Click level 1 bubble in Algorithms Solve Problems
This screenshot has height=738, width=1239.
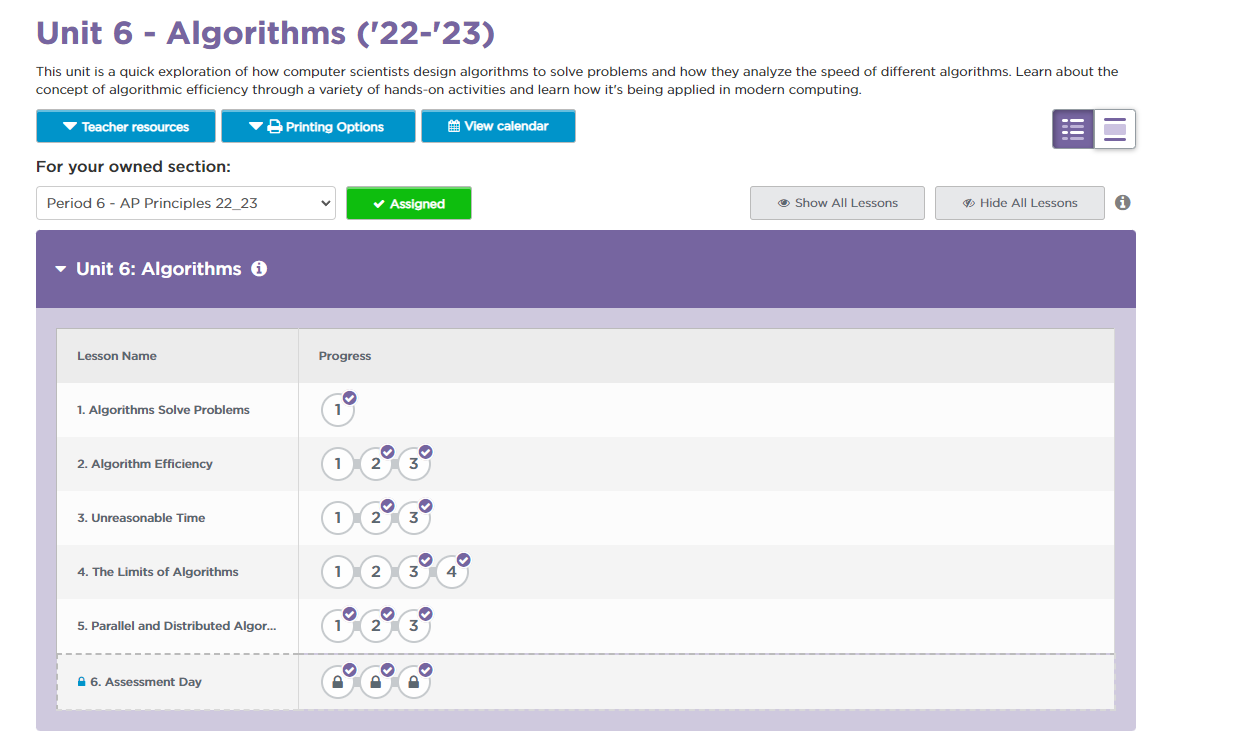(x=338, y=410)
